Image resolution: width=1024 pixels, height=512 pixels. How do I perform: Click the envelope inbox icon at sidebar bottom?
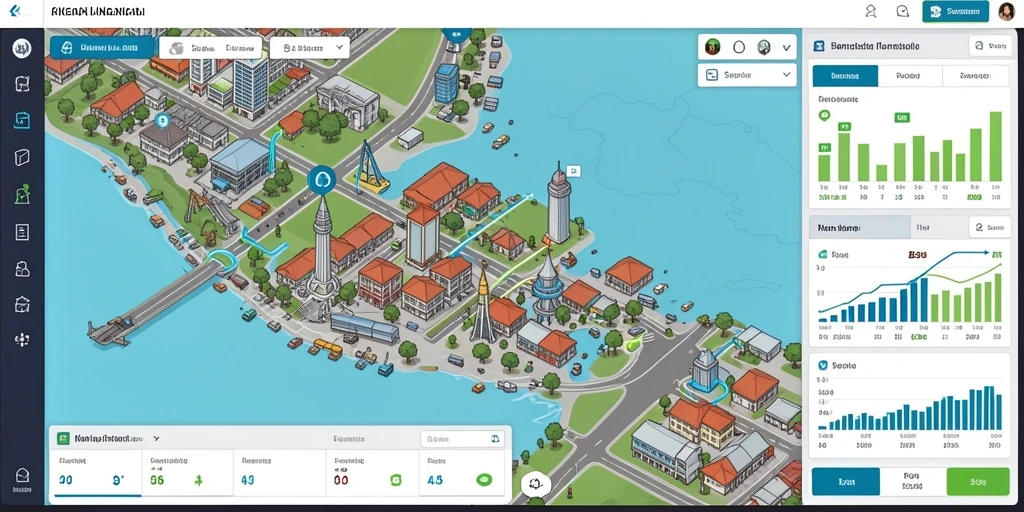22,476
